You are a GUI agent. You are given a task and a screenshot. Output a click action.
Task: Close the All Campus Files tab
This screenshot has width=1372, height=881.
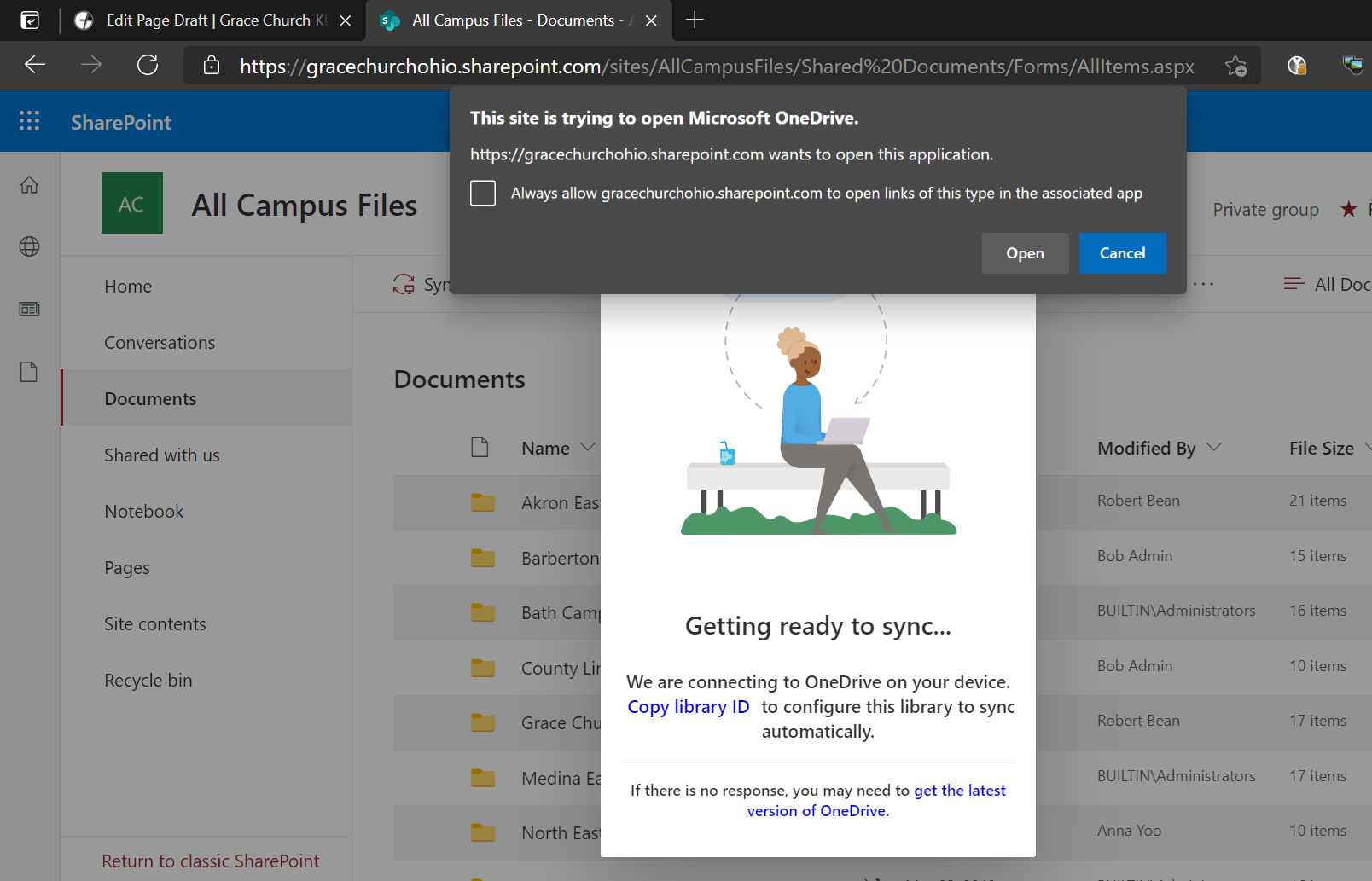coord(651,20)
